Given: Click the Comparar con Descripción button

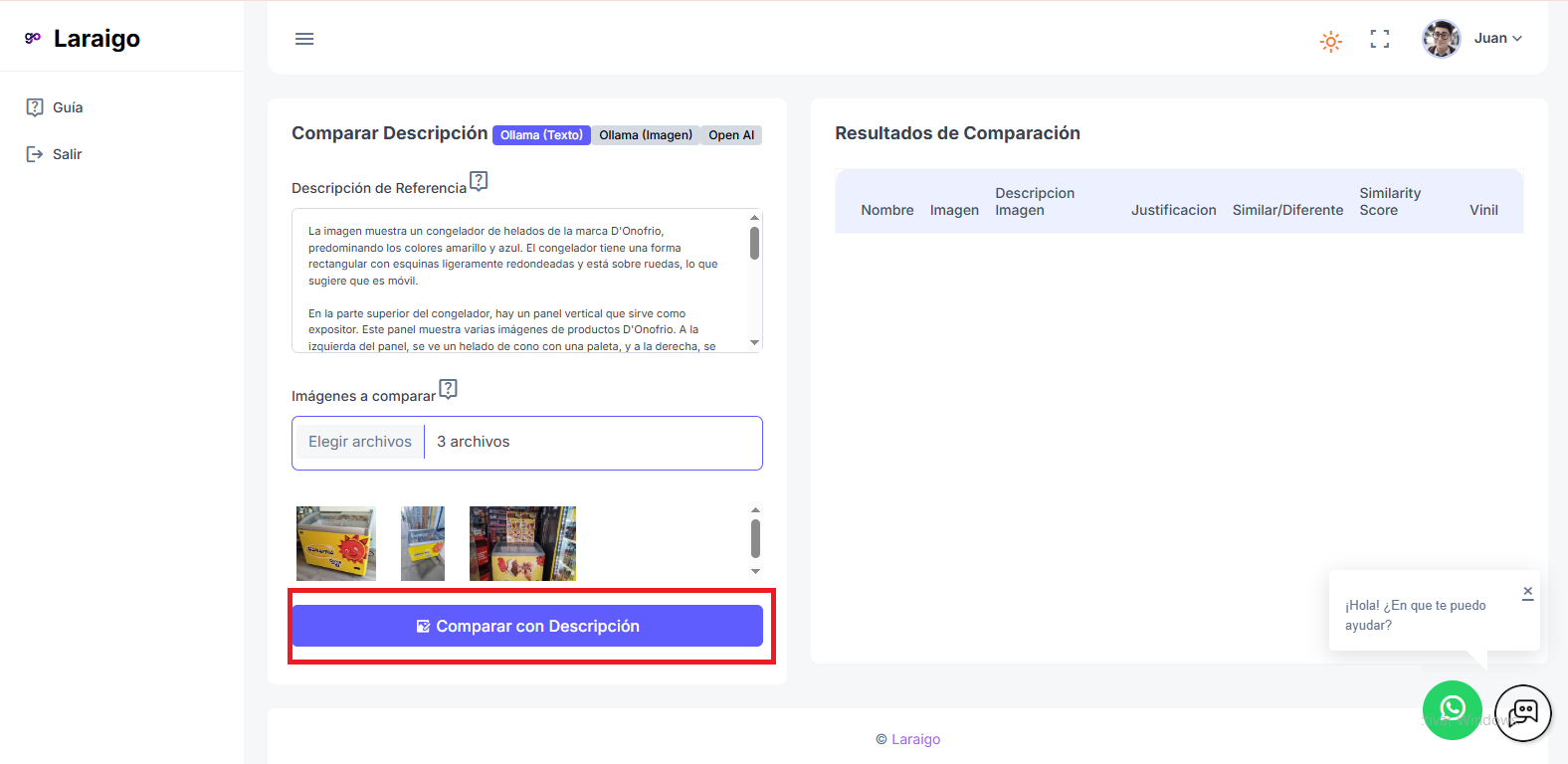Looking at the screenshot, I should pos(527,626).
